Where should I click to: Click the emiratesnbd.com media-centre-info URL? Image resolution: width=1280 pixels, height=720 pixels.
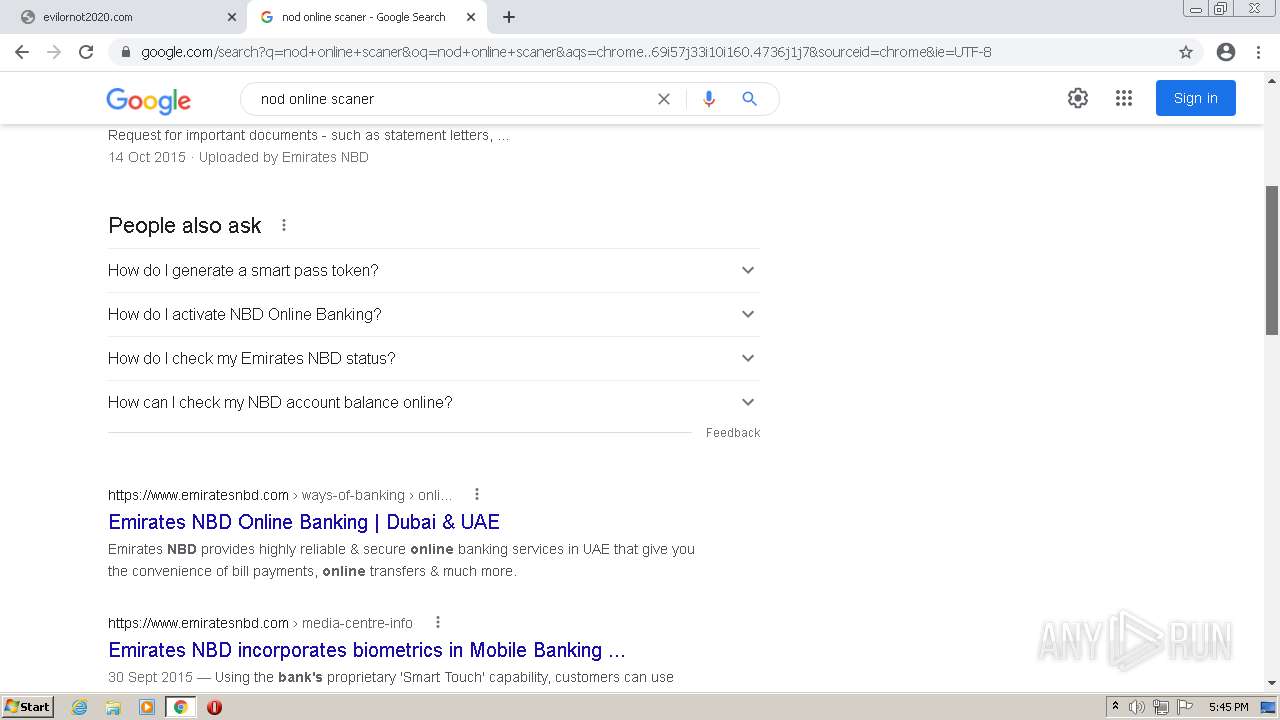(x=260, y=623)
